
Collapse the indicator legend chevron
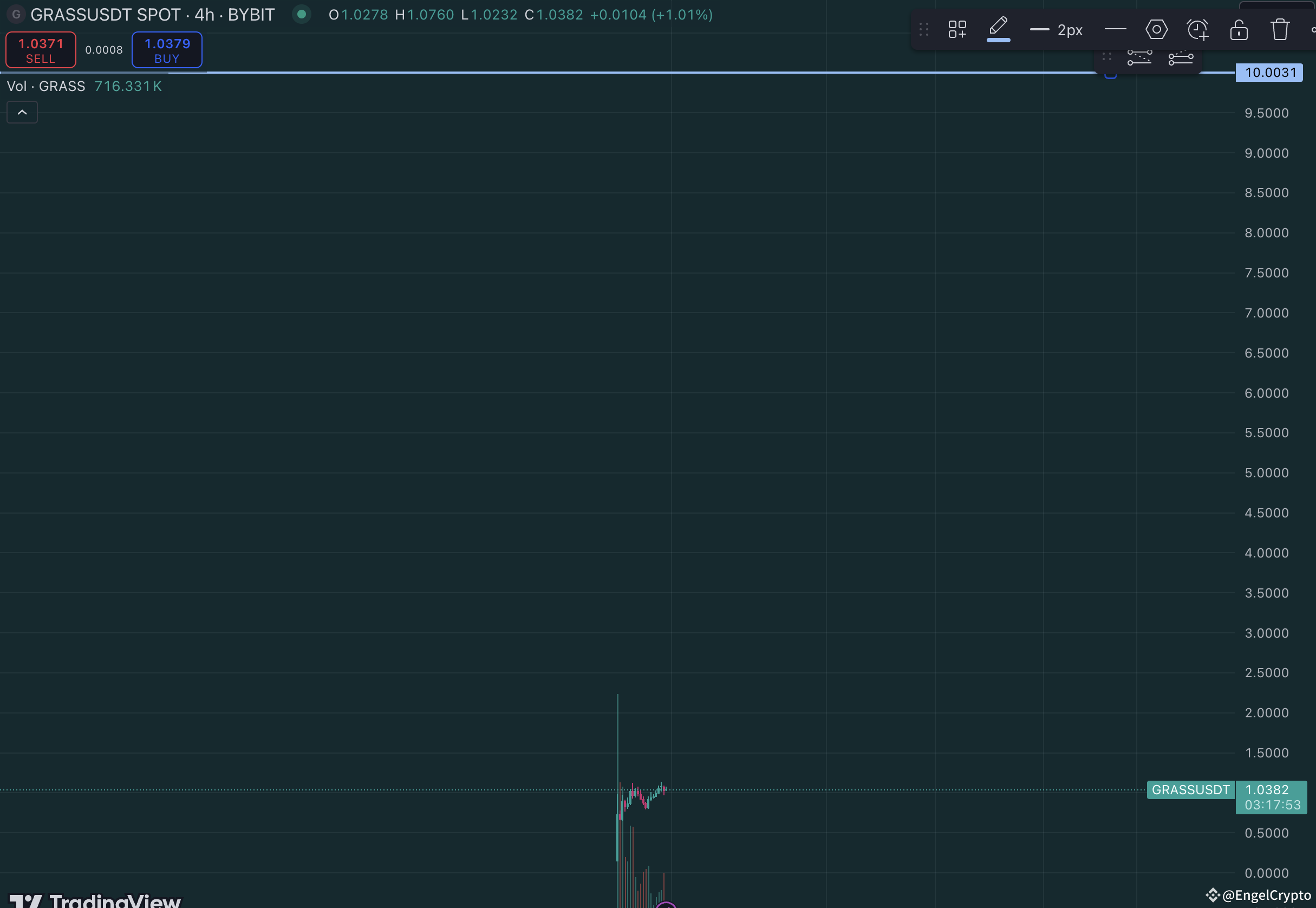pos(22,113)
